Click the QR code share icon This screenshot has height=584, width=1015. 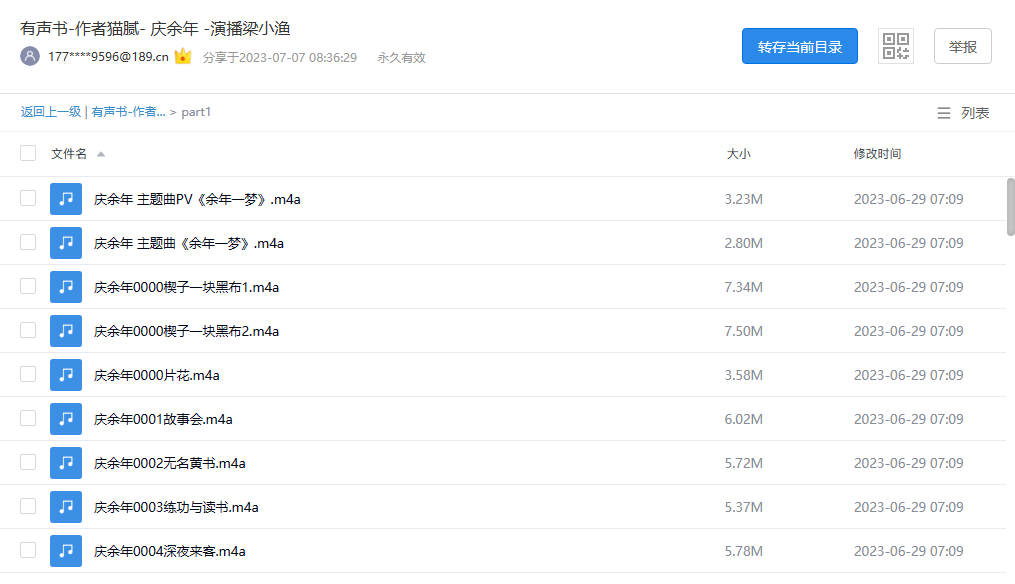click(x=895, y=45)
